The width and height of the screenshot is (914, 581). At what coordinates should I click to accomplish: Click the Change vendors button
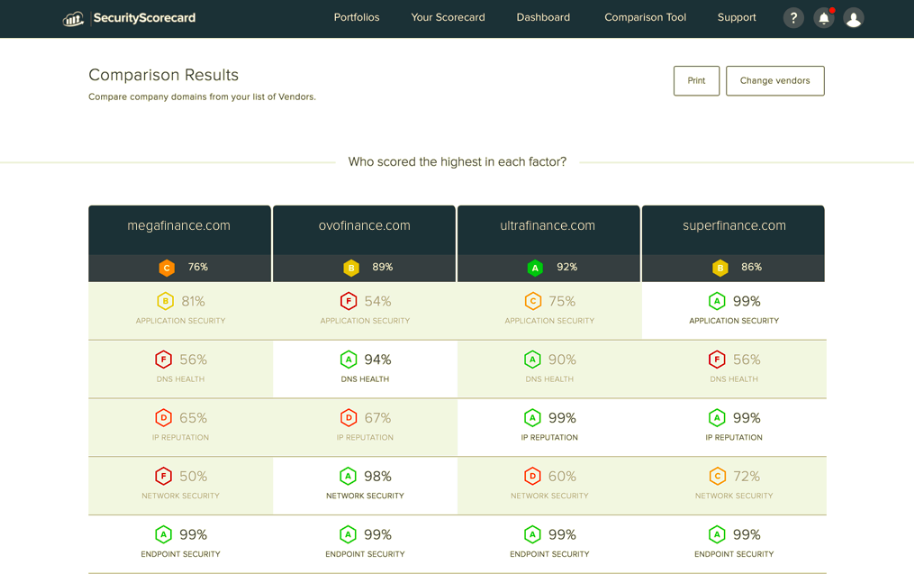point(775,80)
